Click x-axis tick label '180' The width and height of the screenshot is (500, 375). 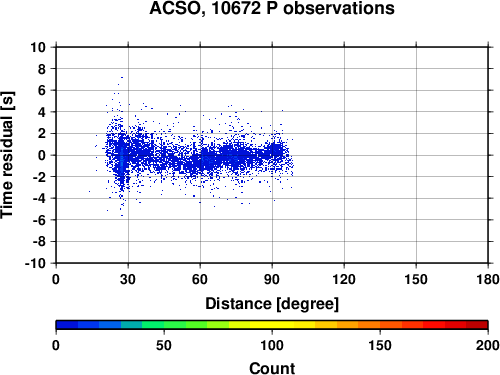(x=488, y=279)
